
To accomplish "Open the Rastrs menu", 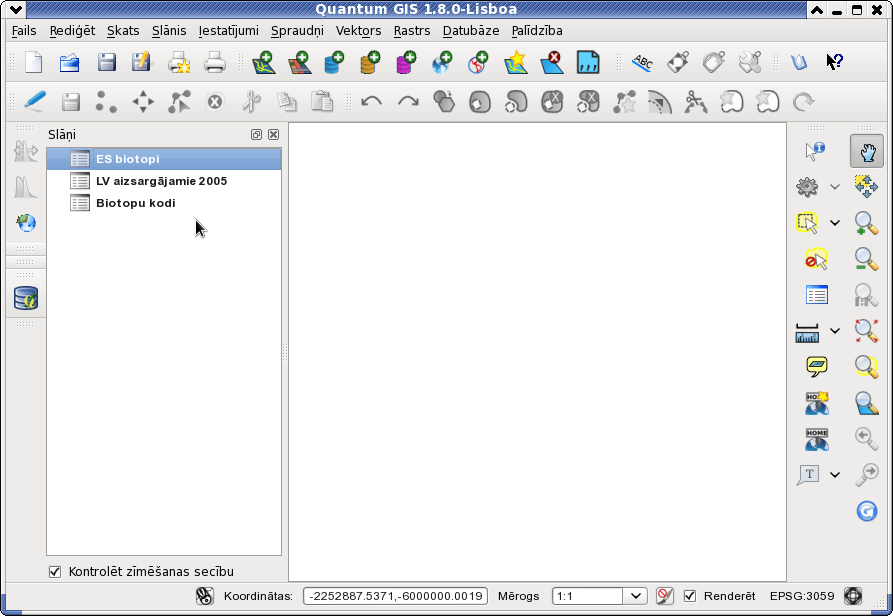I will [x=412, y=31].
